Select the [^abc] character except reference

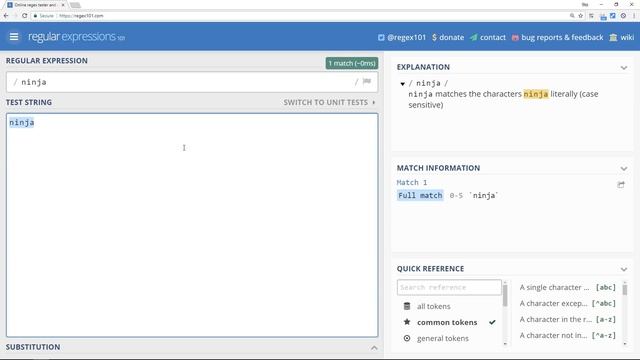[567, 303]
